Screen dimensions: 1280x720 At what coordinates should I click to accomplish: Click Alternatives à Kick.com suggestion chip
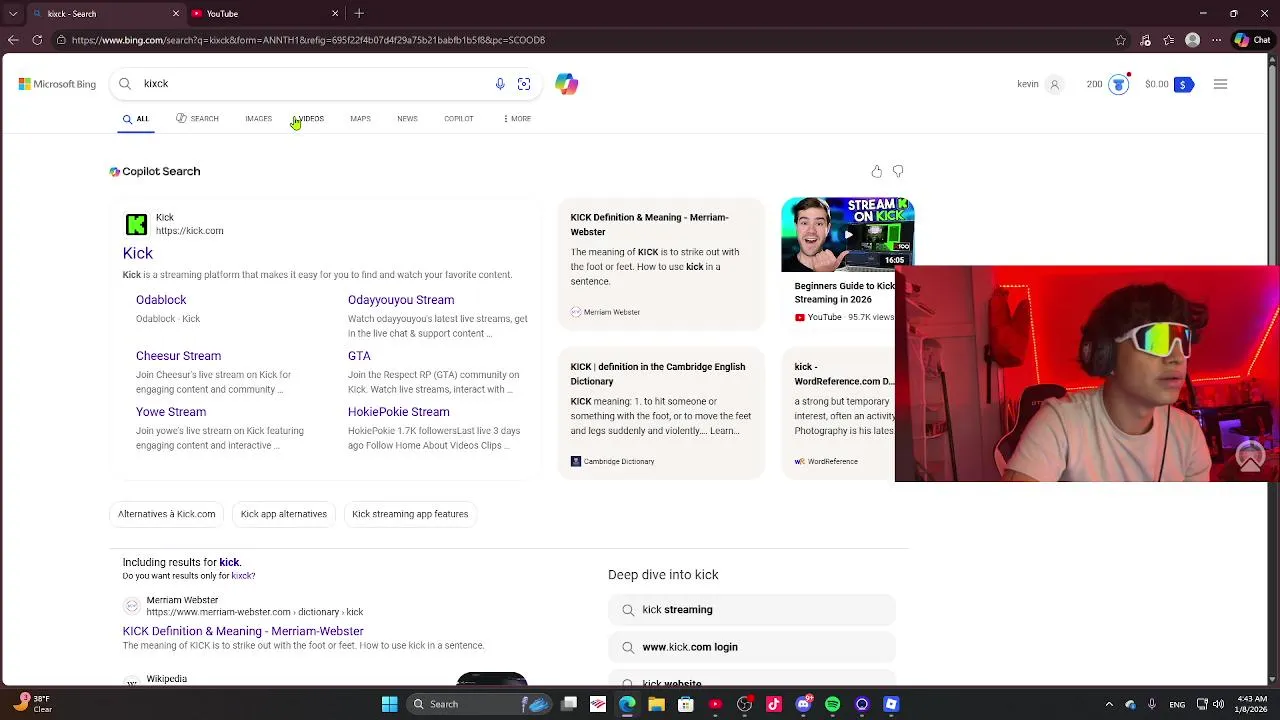tap(167, 514)
